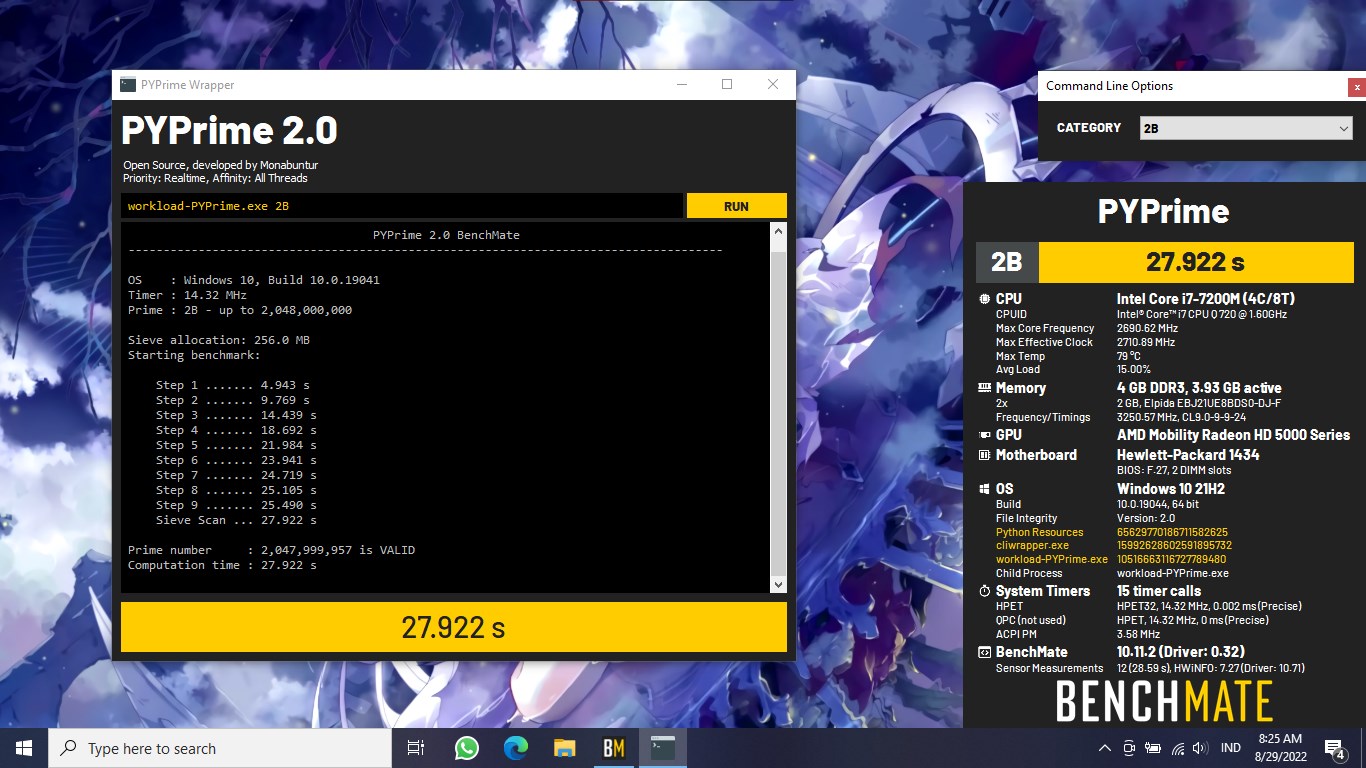Click the PYPrime Wrapper console icon in the taskbar

(x=663, y=748)
